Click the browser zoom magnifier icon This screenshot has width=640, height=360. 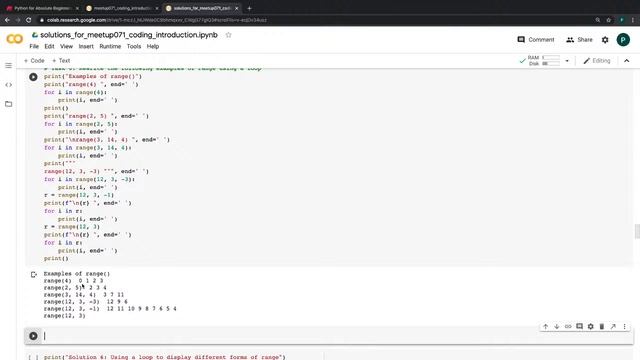(x=598, y=20)
